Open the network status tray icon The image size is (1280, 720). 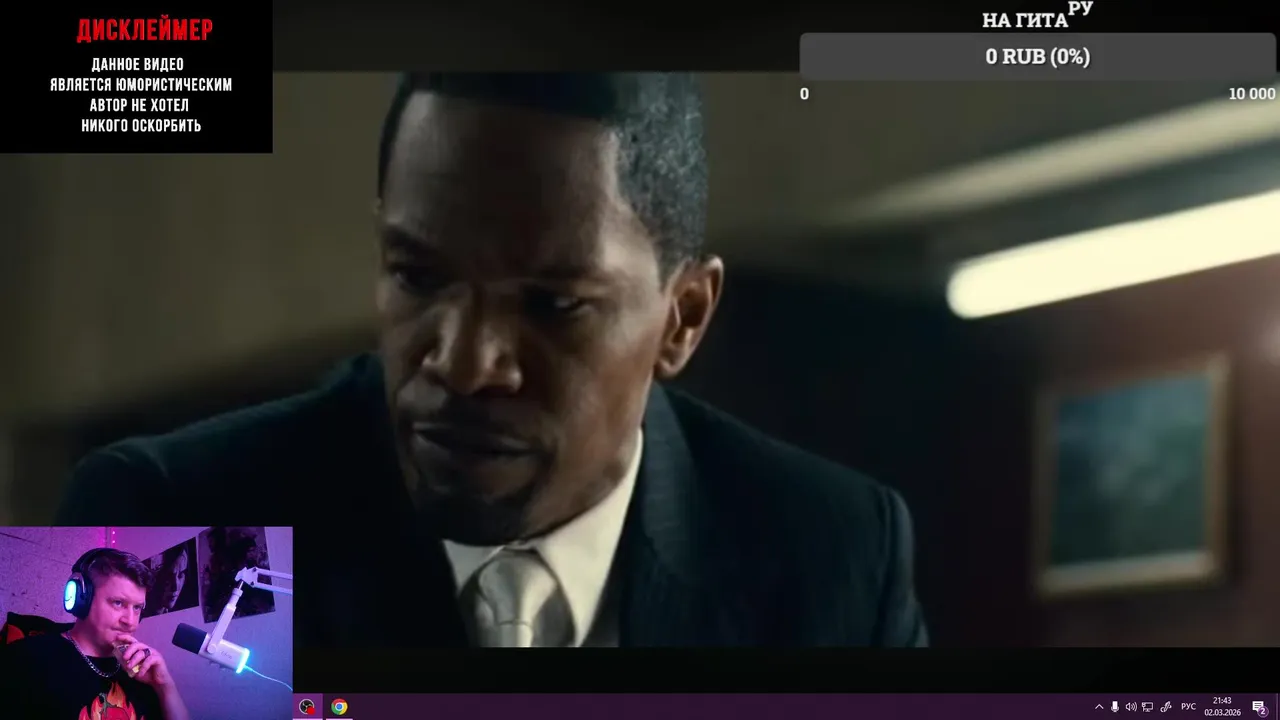click(1147, 707)
